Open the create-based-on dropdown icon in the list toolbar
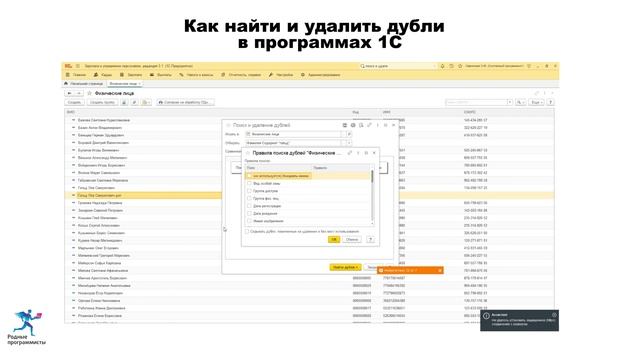 tap(147, 102)
